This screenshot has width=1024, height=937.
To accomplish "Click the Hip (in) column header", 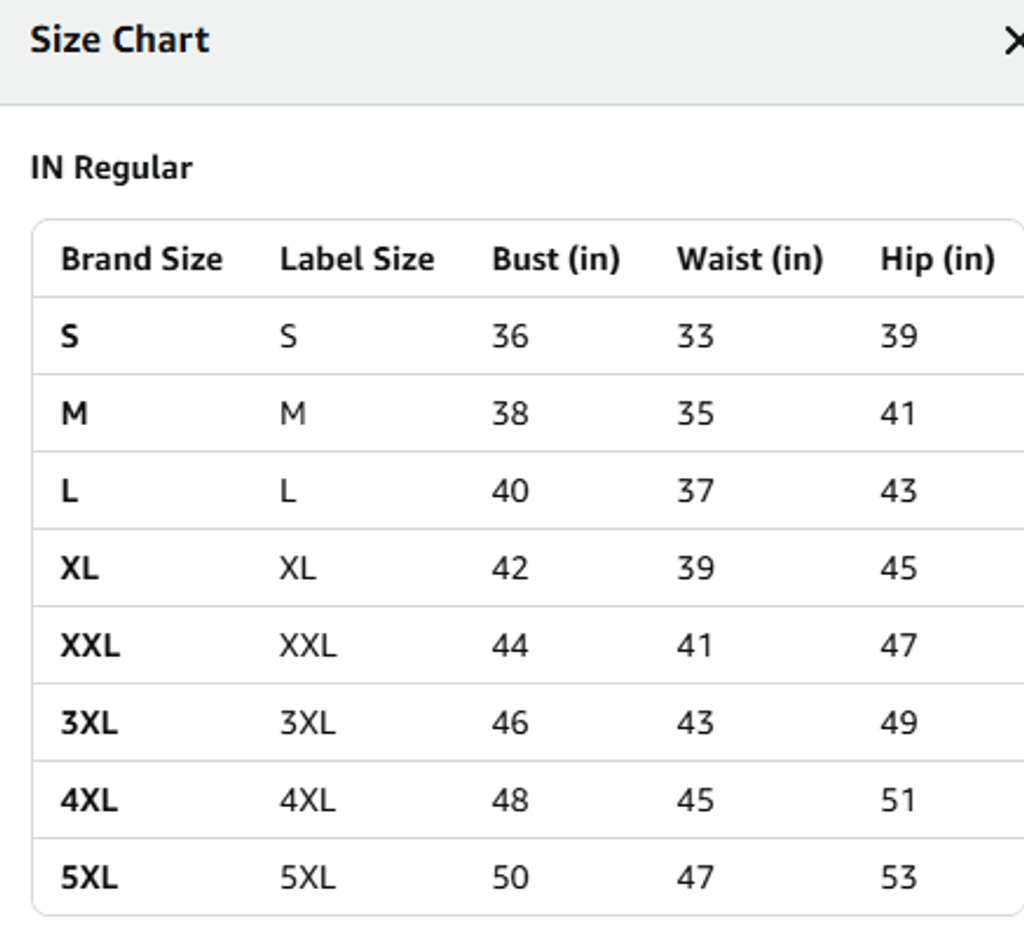I will pos(937,259).
